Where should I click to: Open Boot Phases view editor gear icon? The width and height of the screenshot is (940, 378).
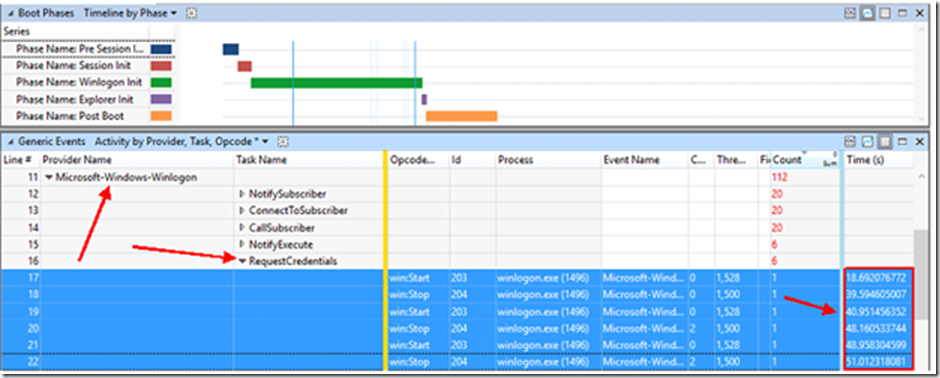click(x=191, y=13)
